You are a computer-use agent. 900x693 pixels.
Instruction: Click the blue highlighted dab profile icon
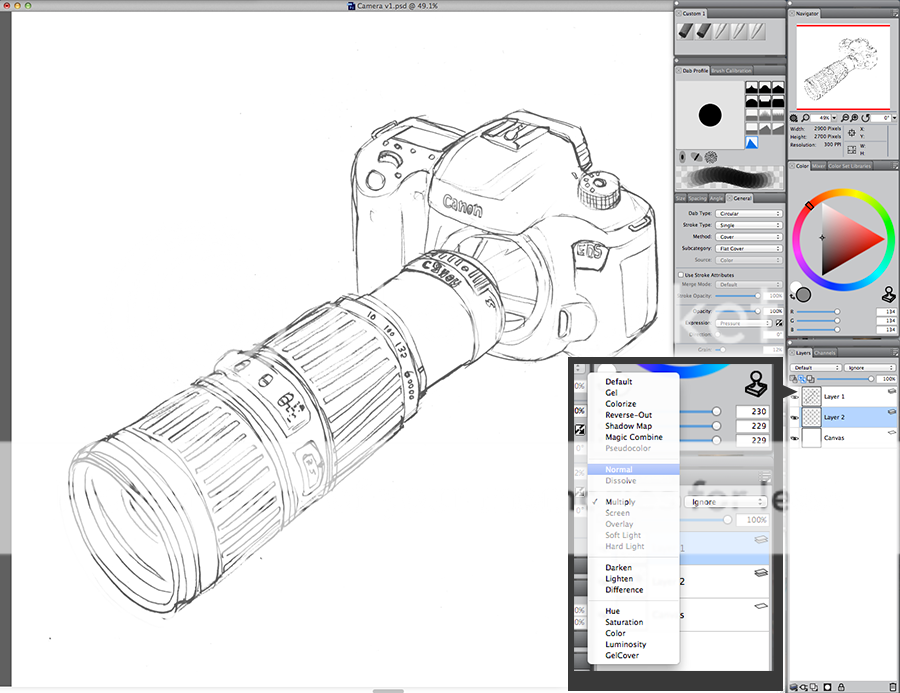[751, 143]
